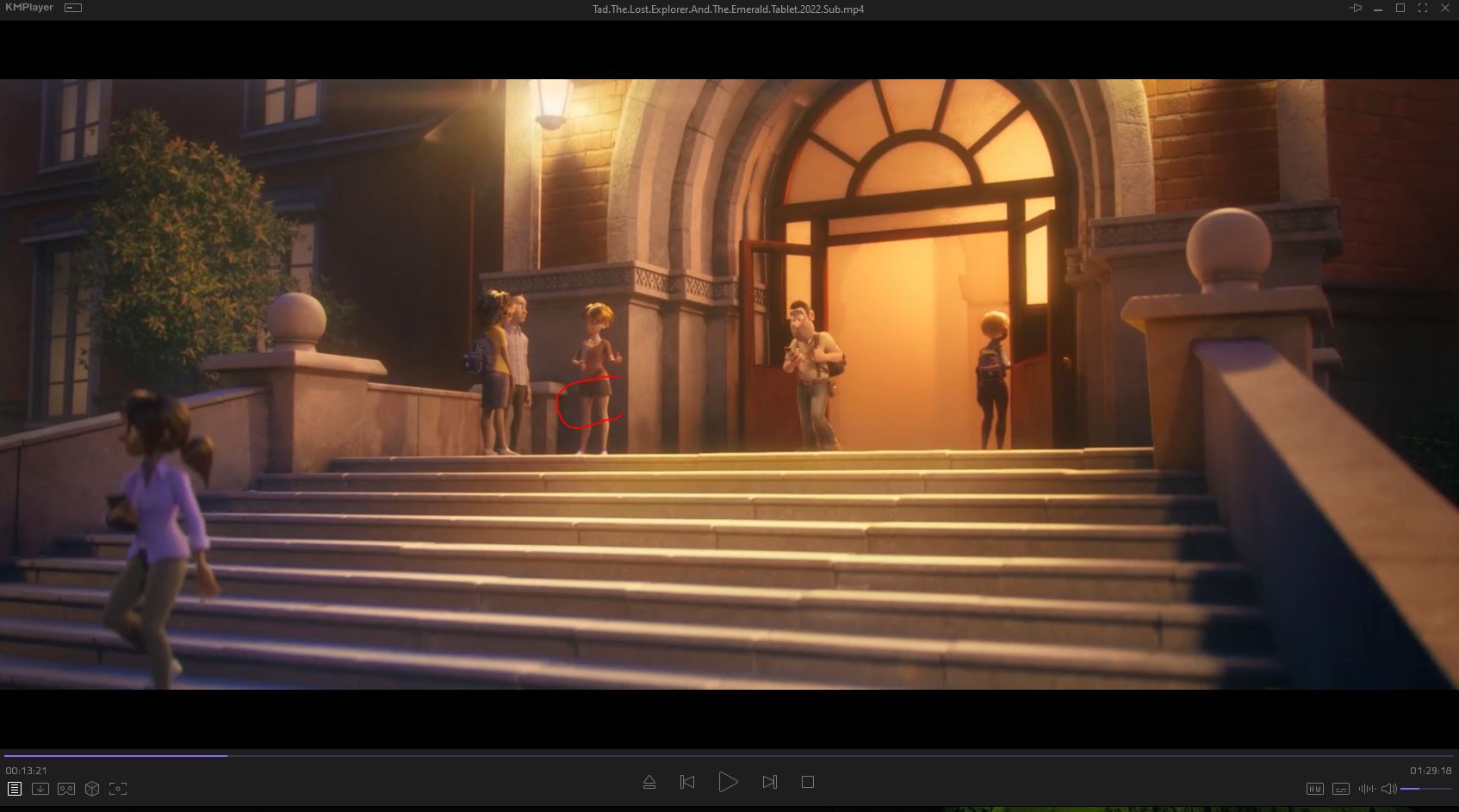Open the 3D cube settings icon
Viewport: 1459px width, 812px height.
92,789
